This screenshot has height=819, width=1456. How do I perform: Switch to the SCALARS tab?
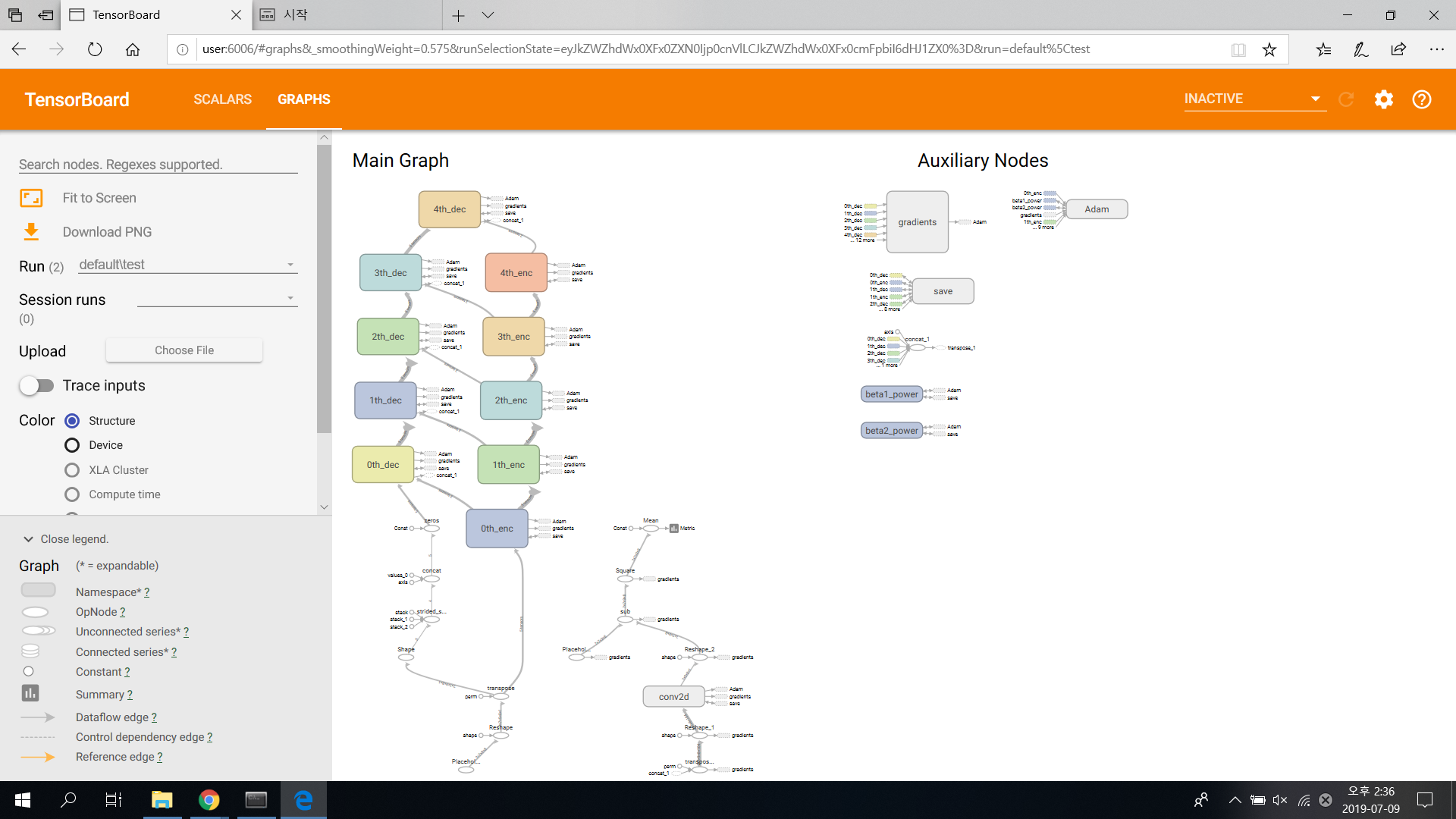pyautogui.click(x=222, y=99)
